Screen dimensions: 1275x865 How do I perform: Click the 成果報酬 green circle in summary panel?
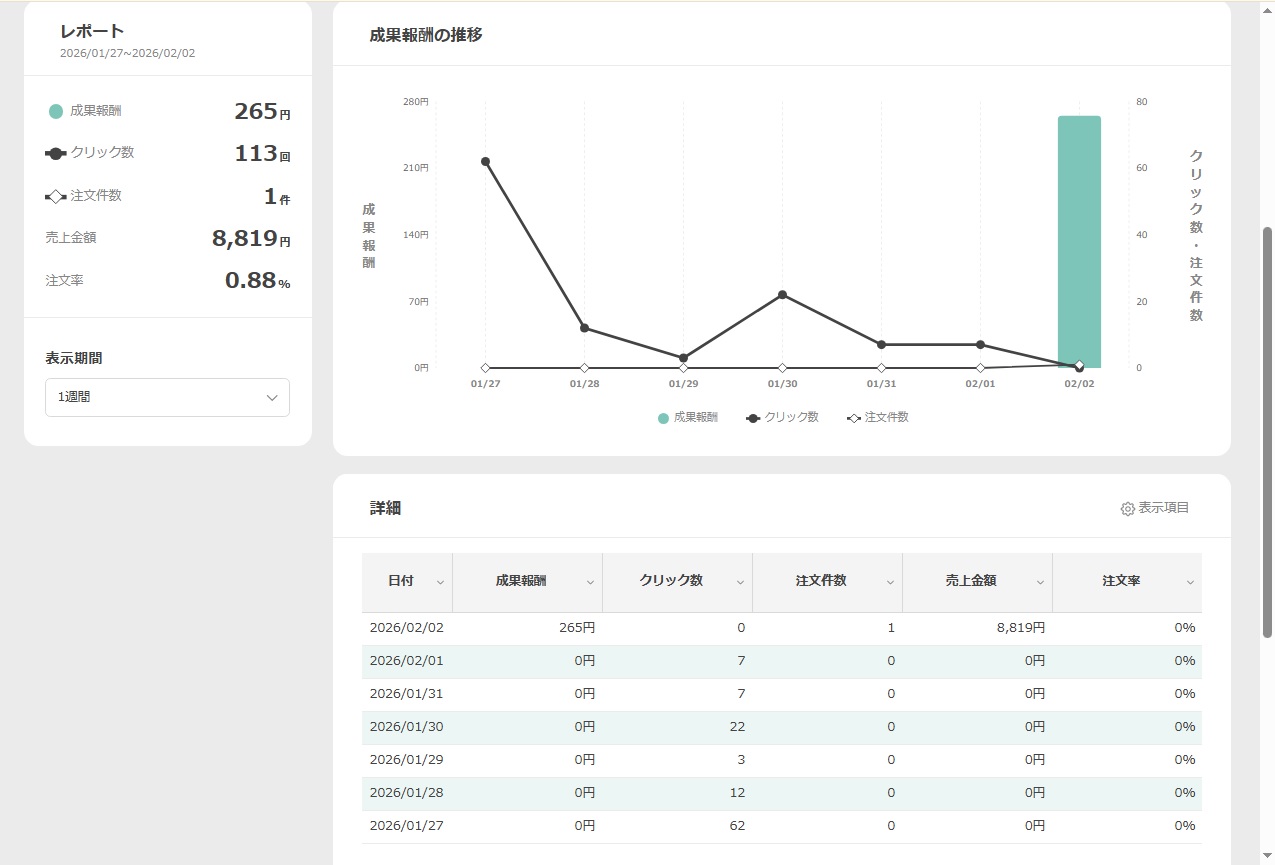pos(56,111)
